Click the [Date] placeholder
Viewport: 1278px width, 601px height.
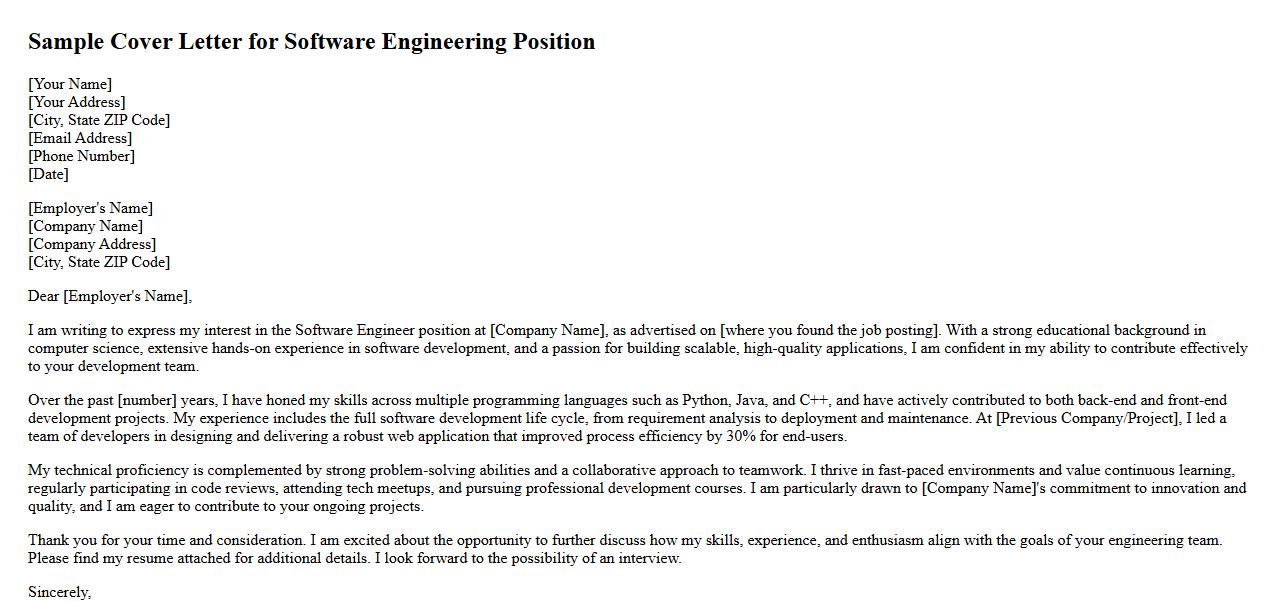point(49,174)
